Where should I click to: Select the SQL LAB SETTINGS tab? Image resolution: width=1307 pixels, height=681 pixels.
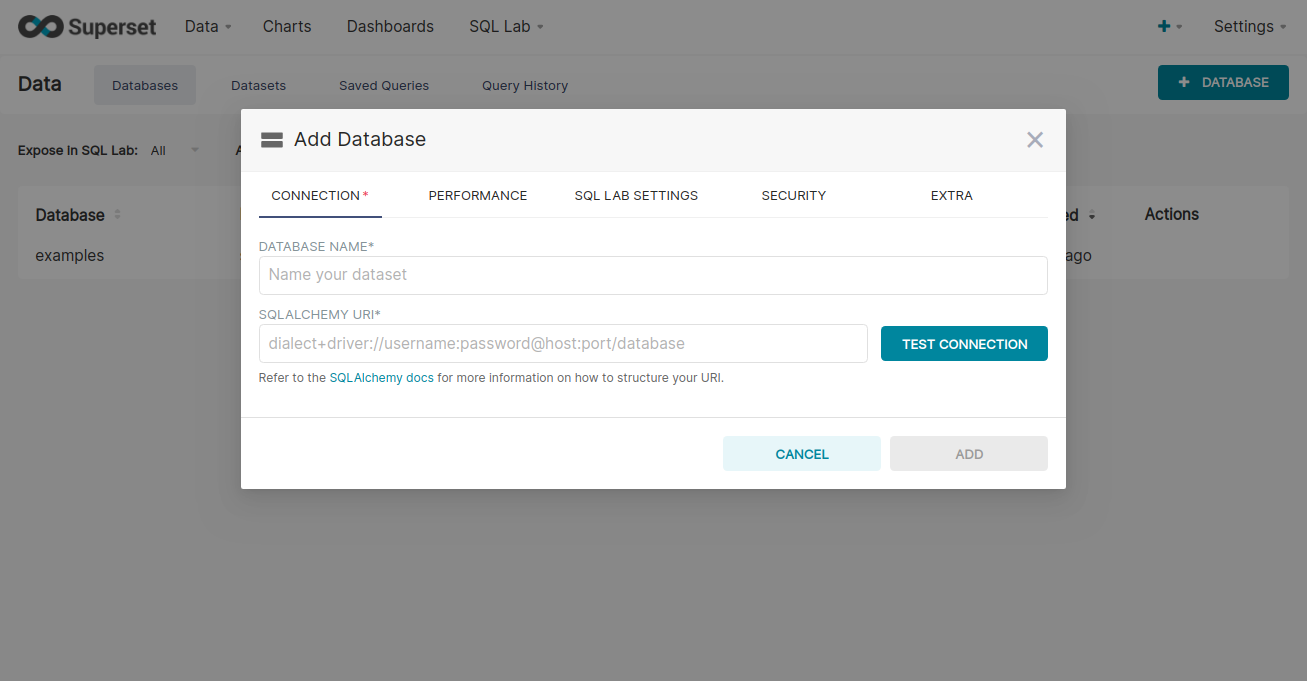(636, 195)
